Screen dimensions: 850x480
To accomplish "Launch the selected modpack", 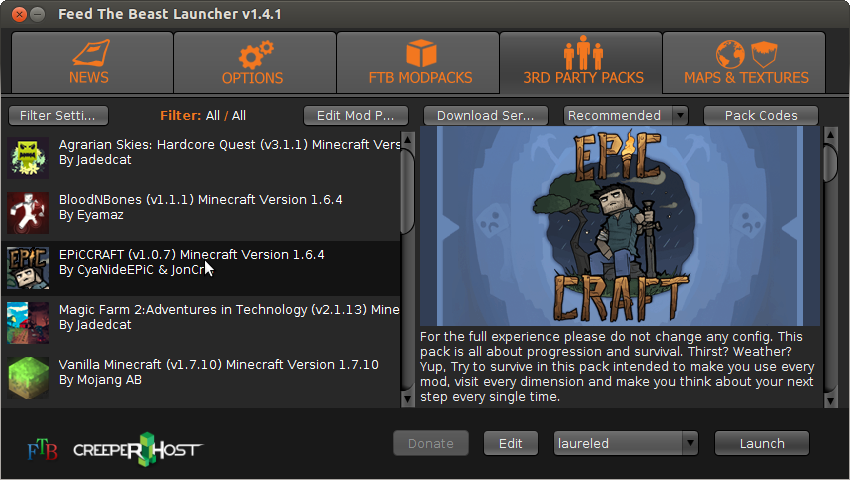I will click(762, 444).
